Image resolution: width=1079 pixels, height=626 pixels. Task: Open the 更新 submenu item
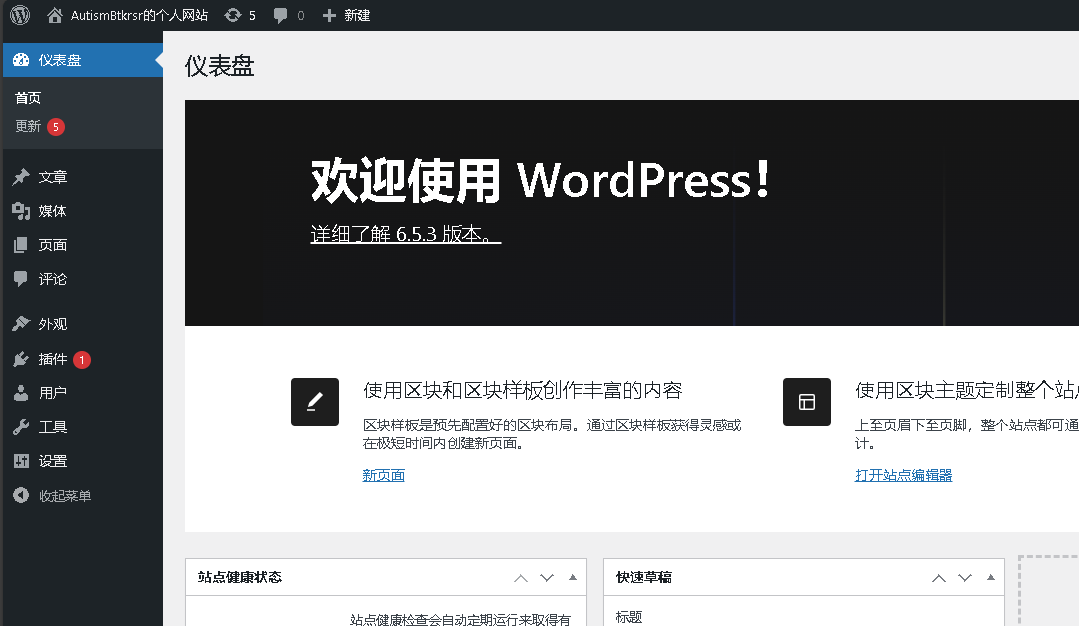(x=28, y=127)
